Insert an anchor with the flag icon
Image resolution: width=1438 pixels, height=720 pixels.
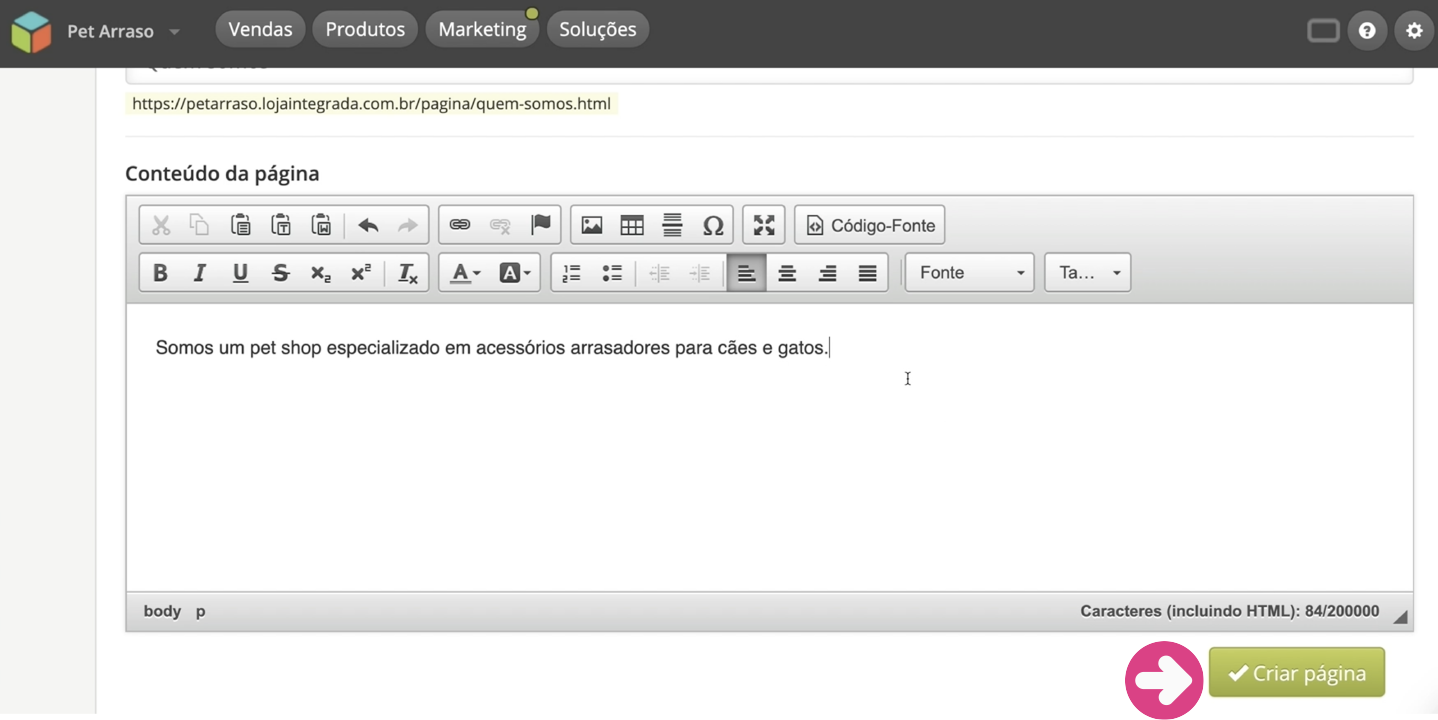(541, 225)
